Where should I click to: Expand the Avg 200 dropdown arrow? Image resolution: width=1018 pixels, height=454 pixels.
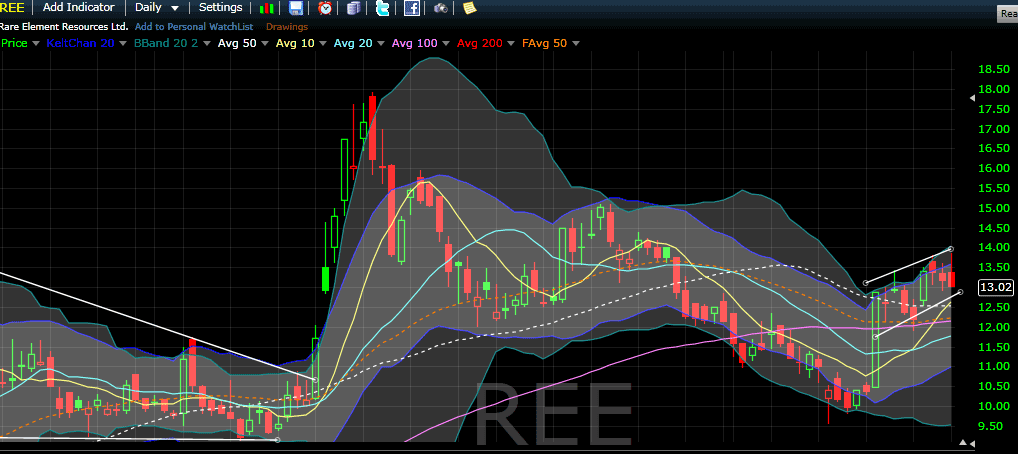coord(510,44)
